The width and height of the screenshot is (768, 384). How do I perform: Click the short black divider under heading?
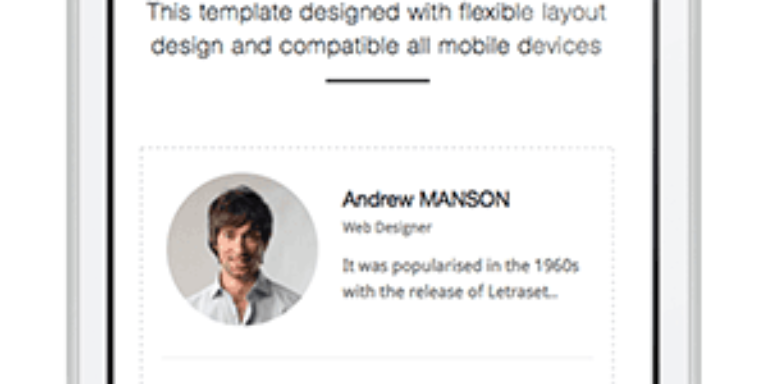tap(378, 81)
